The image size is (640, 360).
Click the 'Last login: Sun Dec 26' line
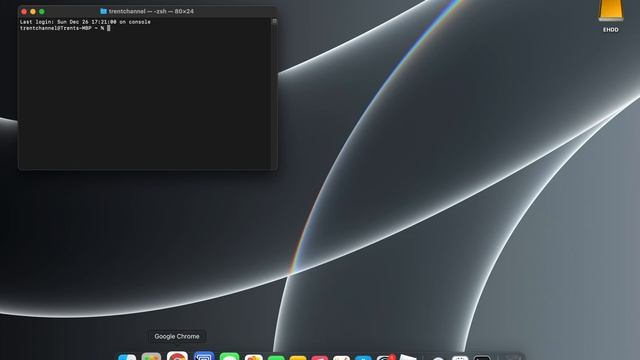pyautogui.click(x=85, y=22)
